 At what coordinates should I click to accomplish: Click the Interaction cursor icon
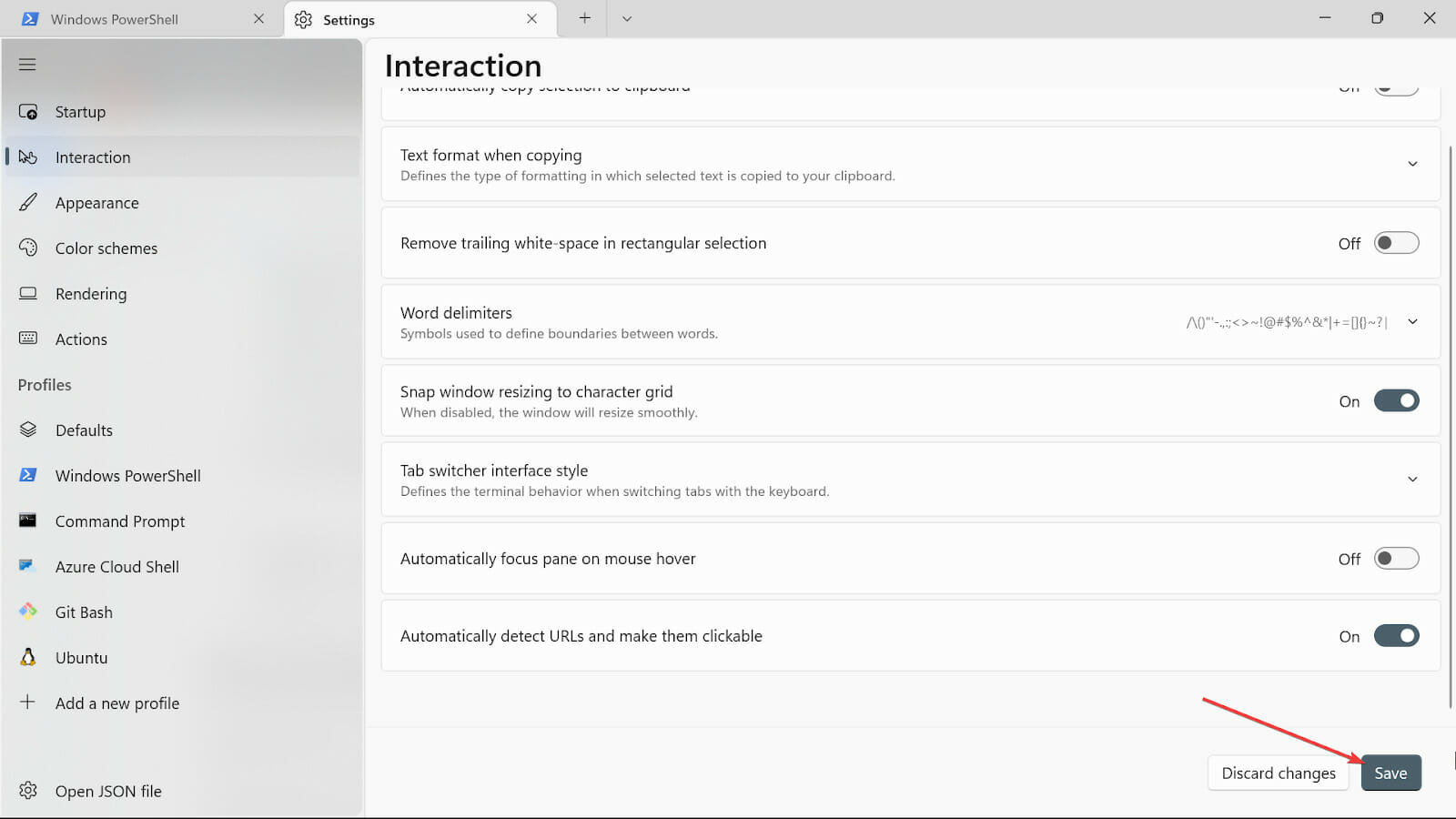[28, 157]
